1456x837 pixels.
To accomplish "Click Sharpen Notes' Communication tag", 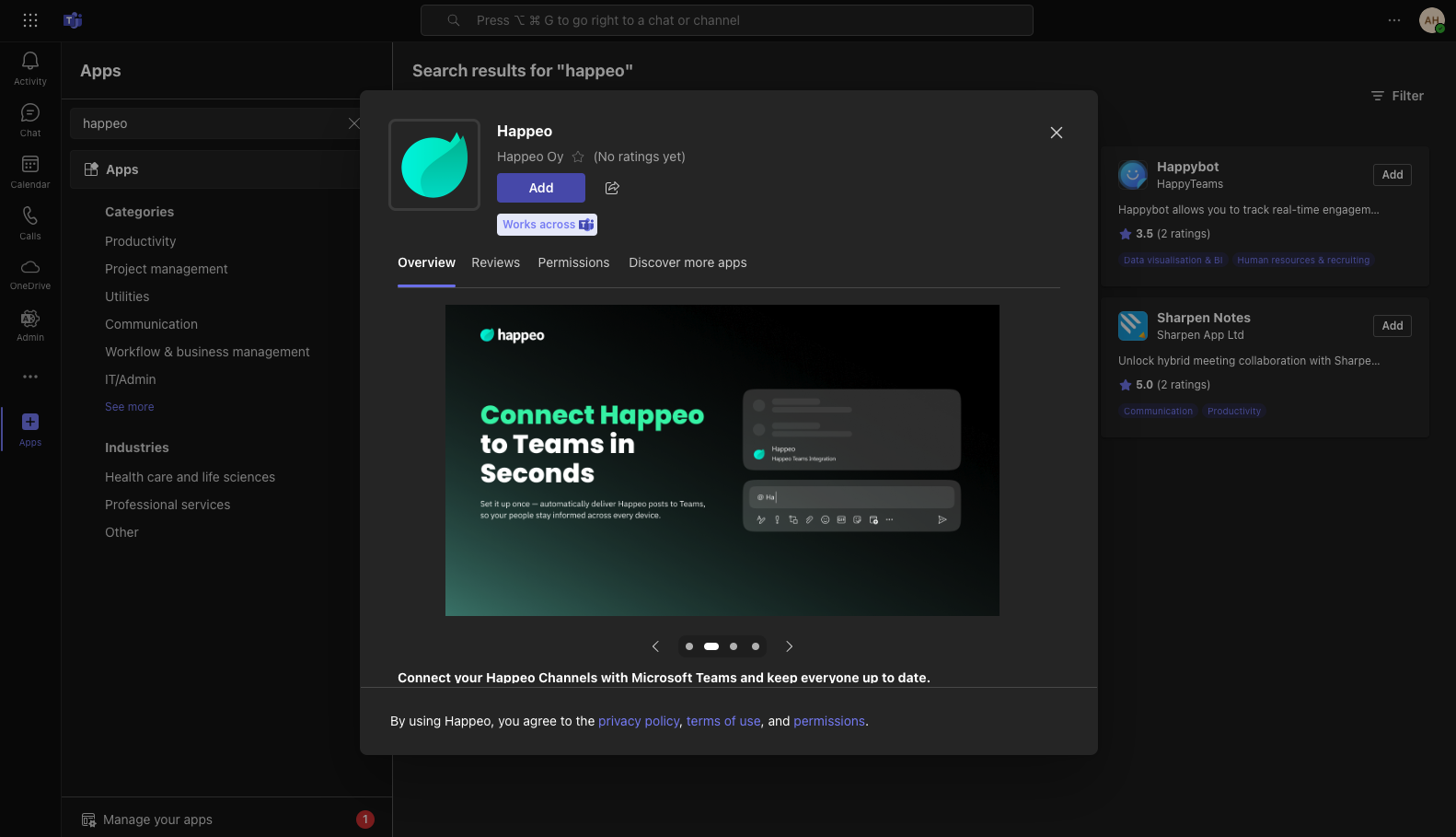I will click(1158, 412).
